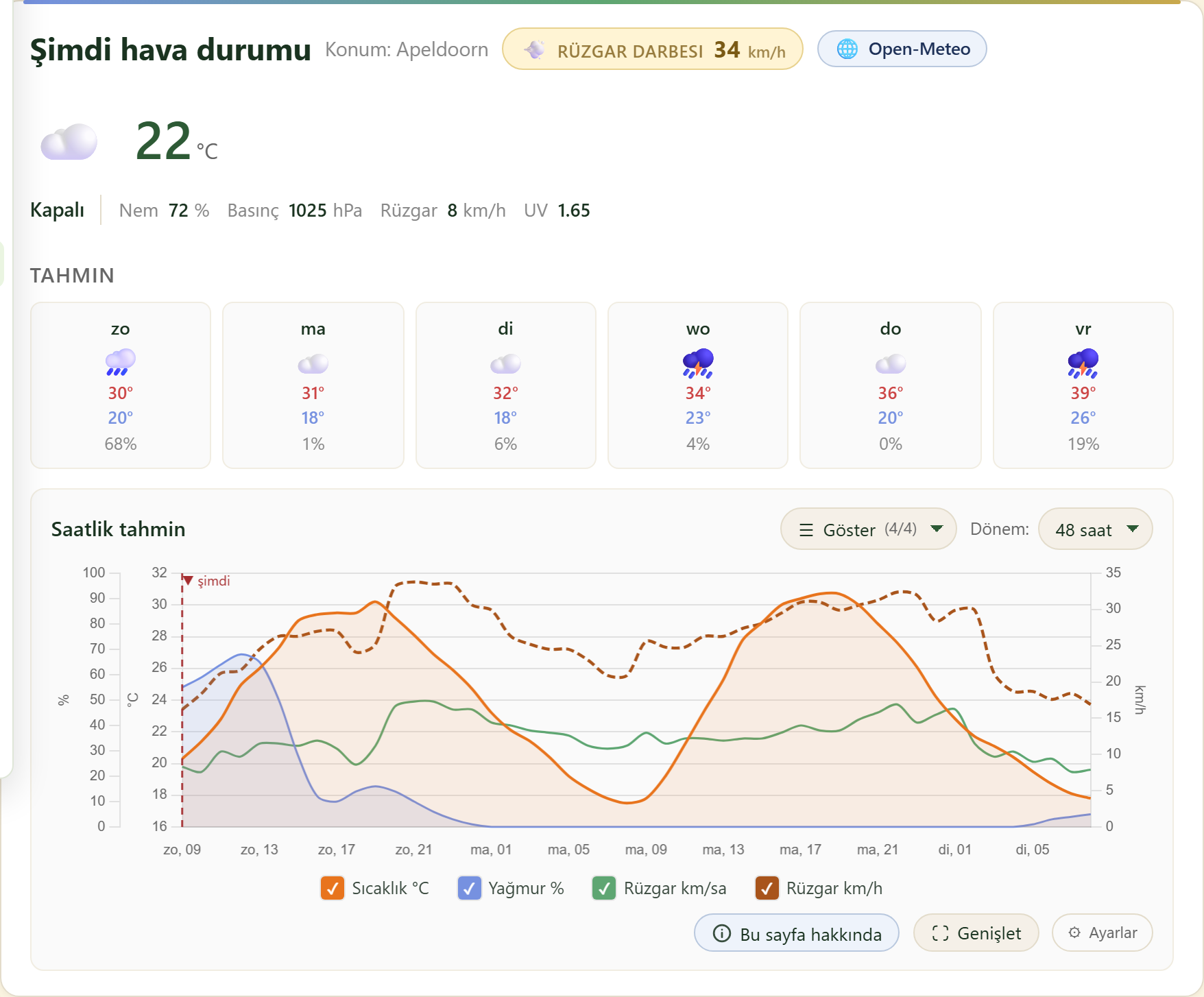This screenshot has width=1204, height=997.
Task: Click the Rüzgar Darbesi 34 km/h badge
Action: (653, 49)
